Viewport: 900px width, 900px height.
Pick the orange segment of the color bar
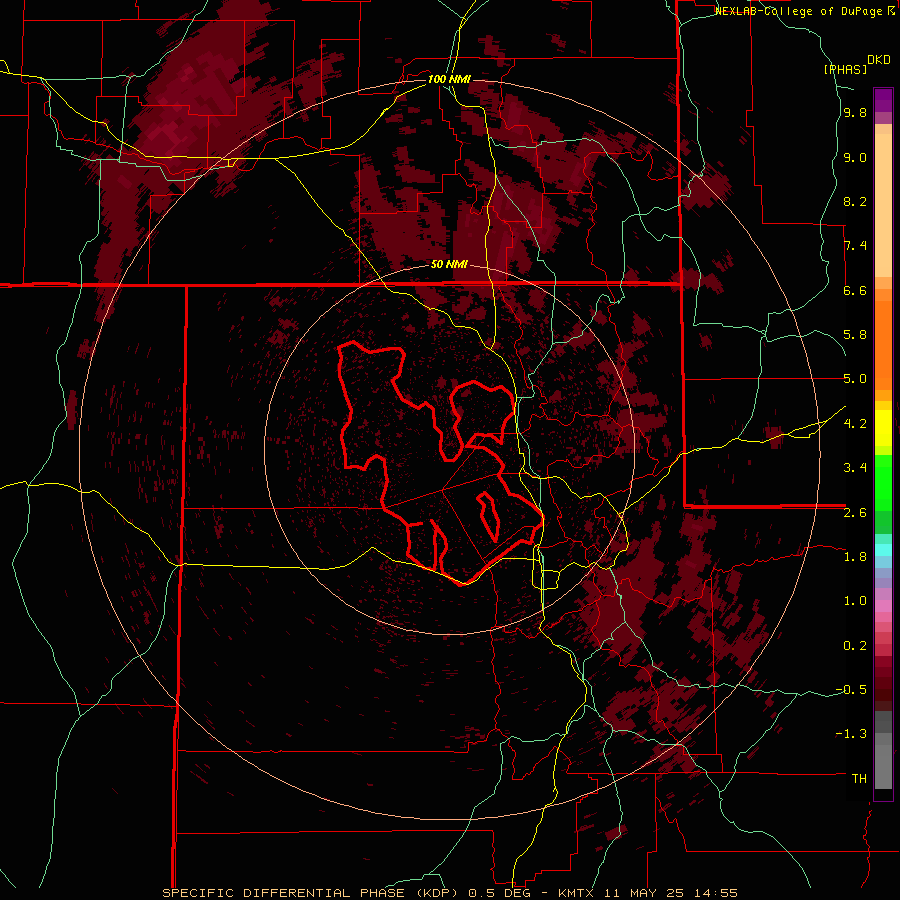[883, 344]
